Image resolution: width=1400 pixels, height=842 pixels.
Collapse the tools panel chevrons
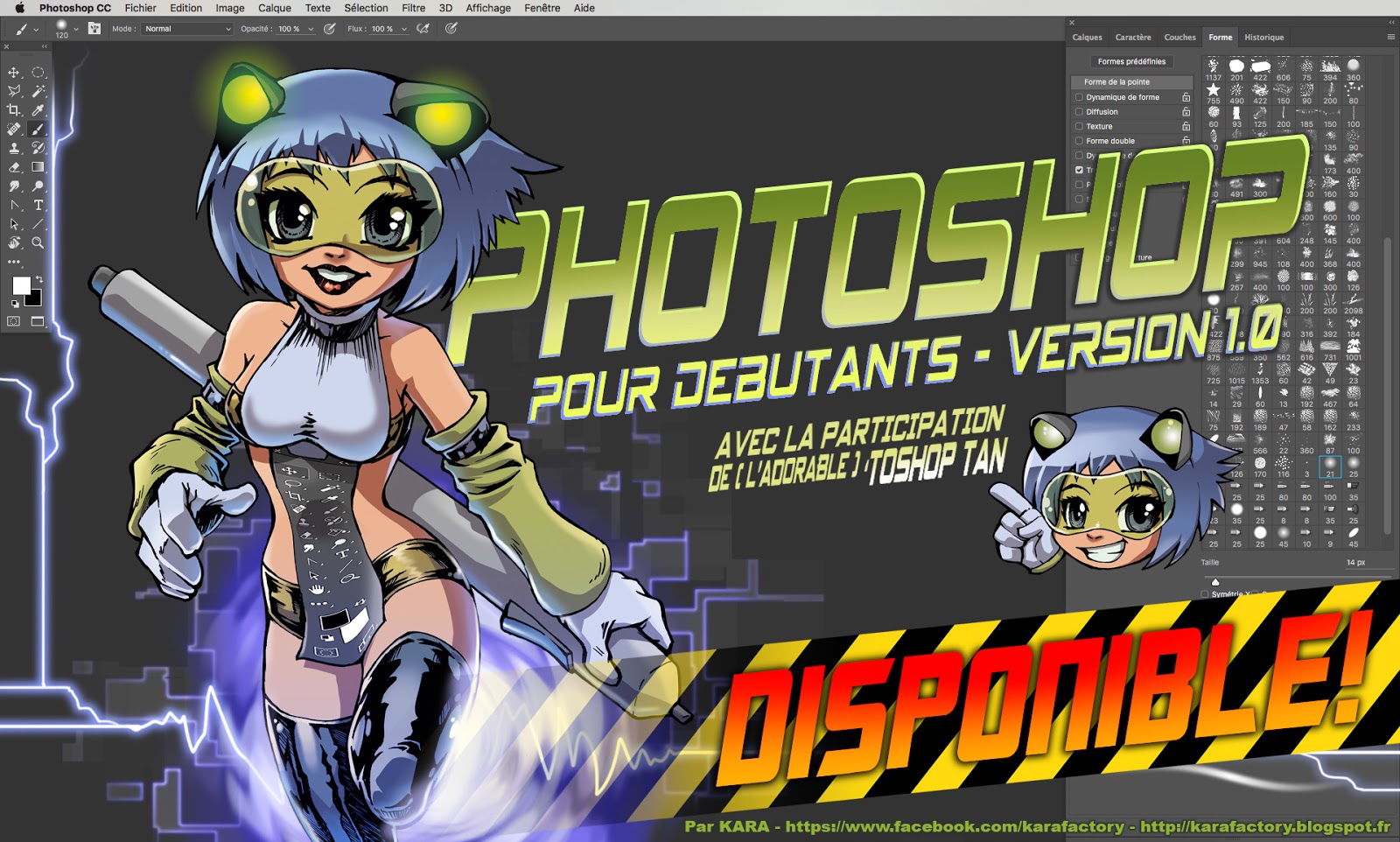tap(45, 46)
